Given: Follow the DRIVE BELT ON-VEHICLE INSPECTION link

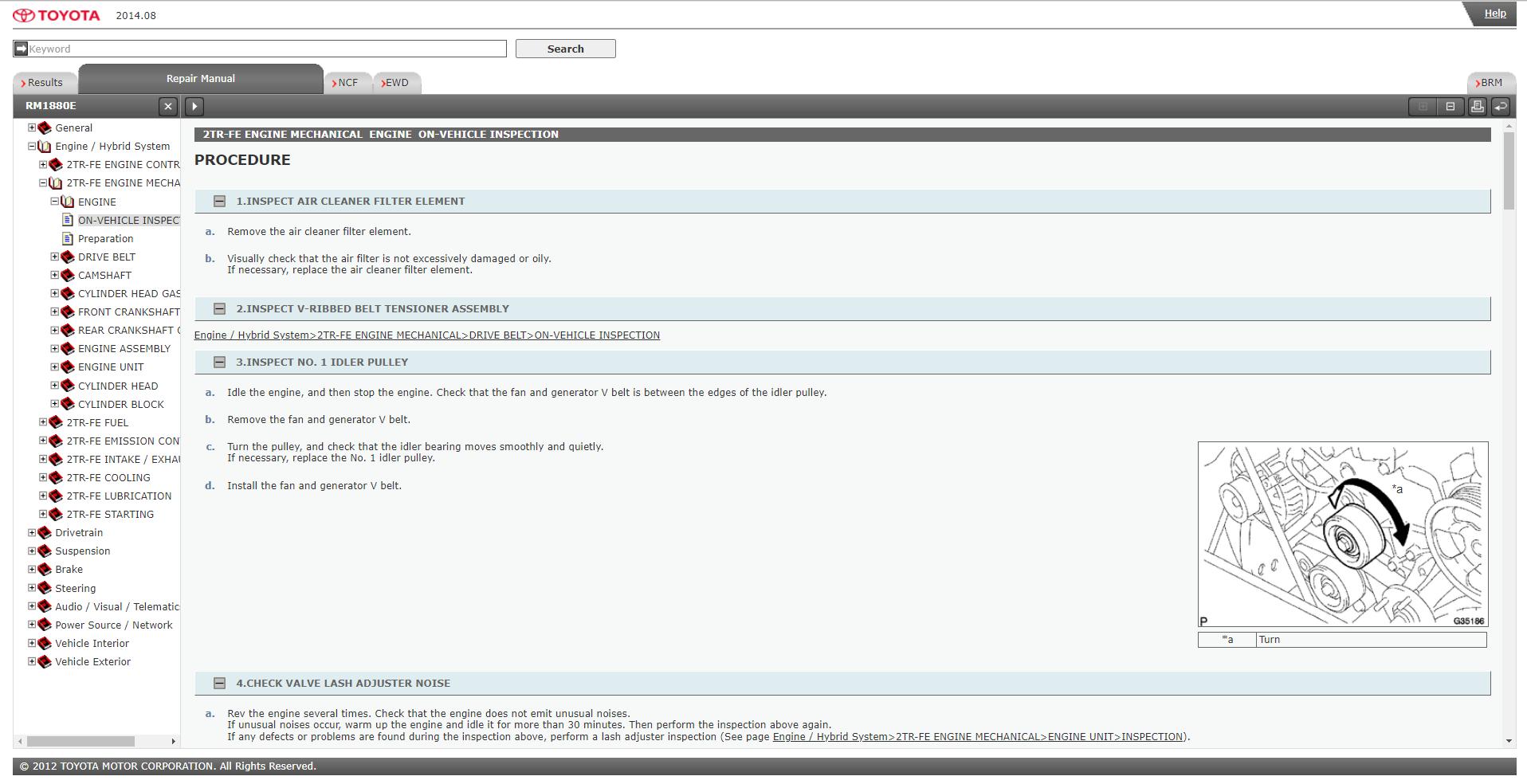Looking at the screenshot, I should pyautogui.click(x=427, y=335).
